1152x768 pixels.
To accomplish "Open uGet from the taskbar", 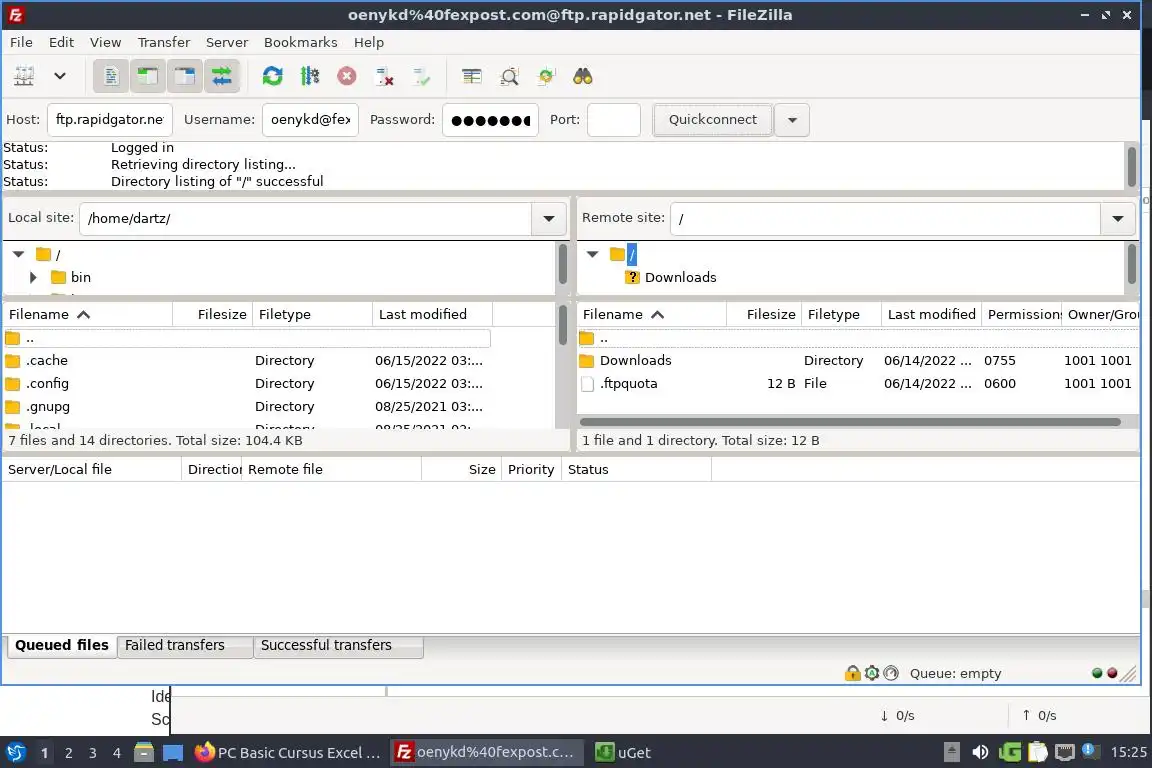I will point(623,752).
